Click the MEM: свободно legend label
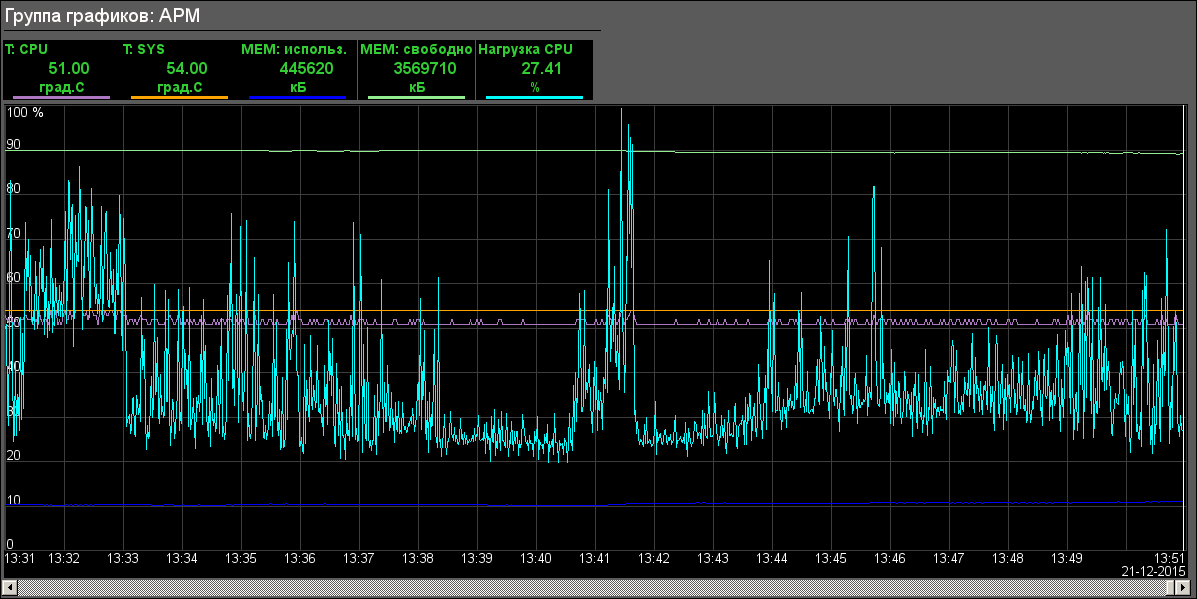 (x=415, y=48)
